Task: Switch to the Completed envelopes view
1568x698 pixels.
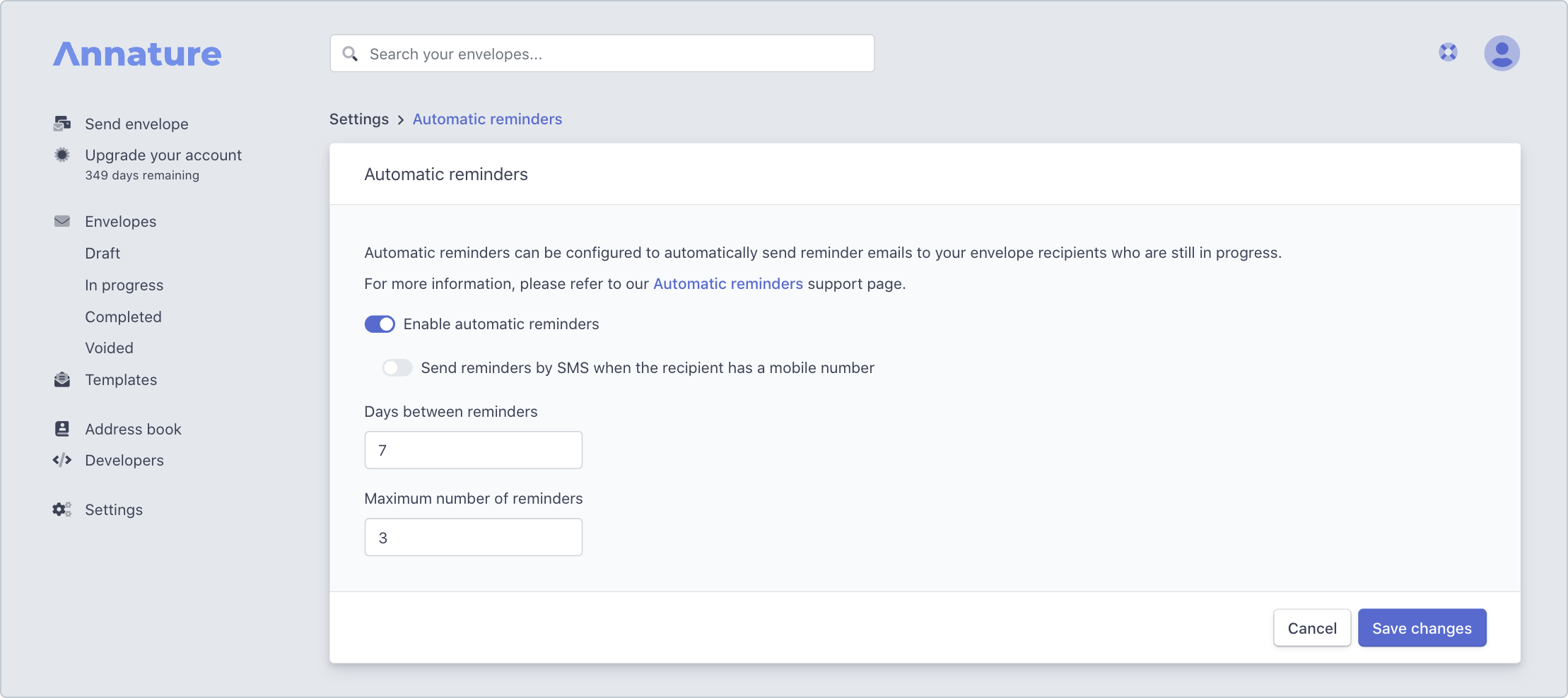Action: click(x=123, y=317)
